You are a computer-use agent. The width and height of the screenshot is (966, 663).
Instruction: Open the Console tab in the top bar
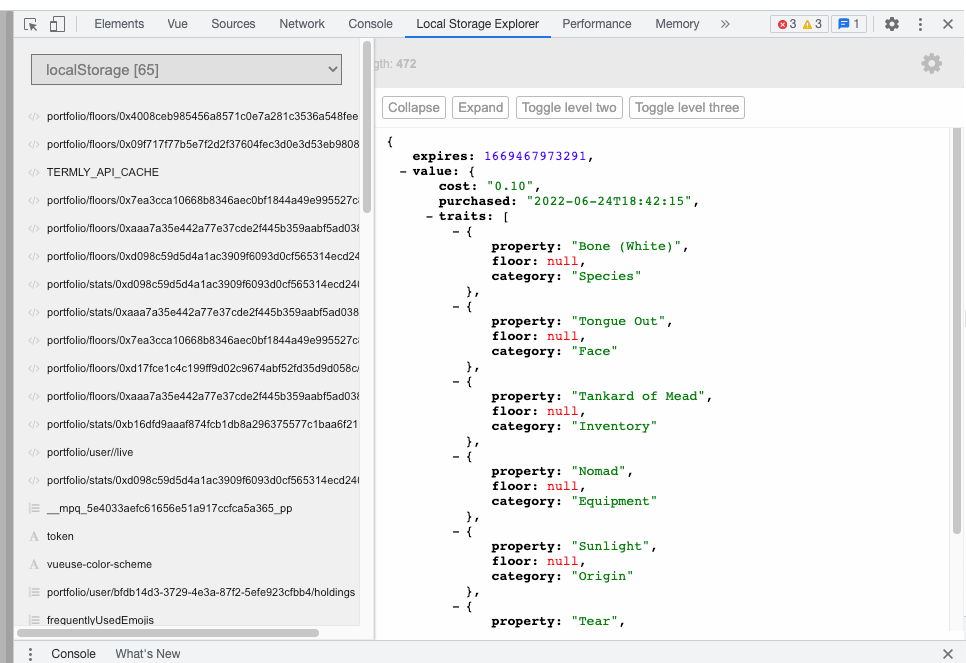tap(370, 24)
